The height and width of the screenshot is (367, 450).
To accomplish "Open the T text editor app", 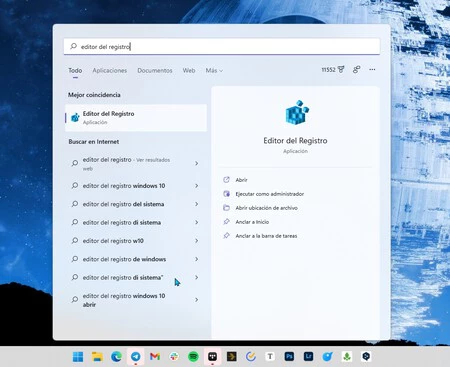I will click(x=270, y=357).
